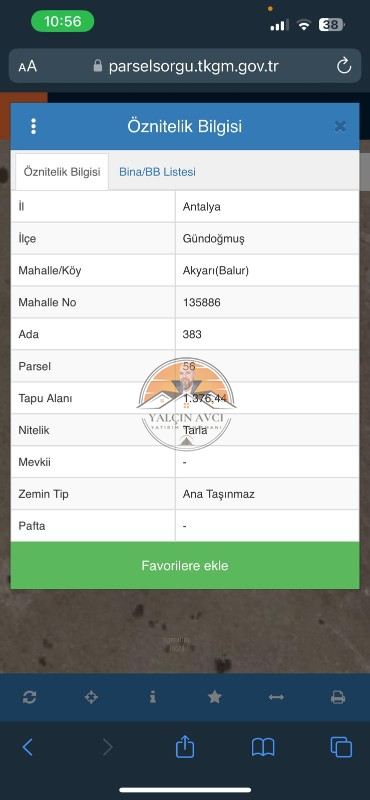The height and width of the screenshot is (800, 370).
Task: Open the AA reader text size menu
Action: 28,67
